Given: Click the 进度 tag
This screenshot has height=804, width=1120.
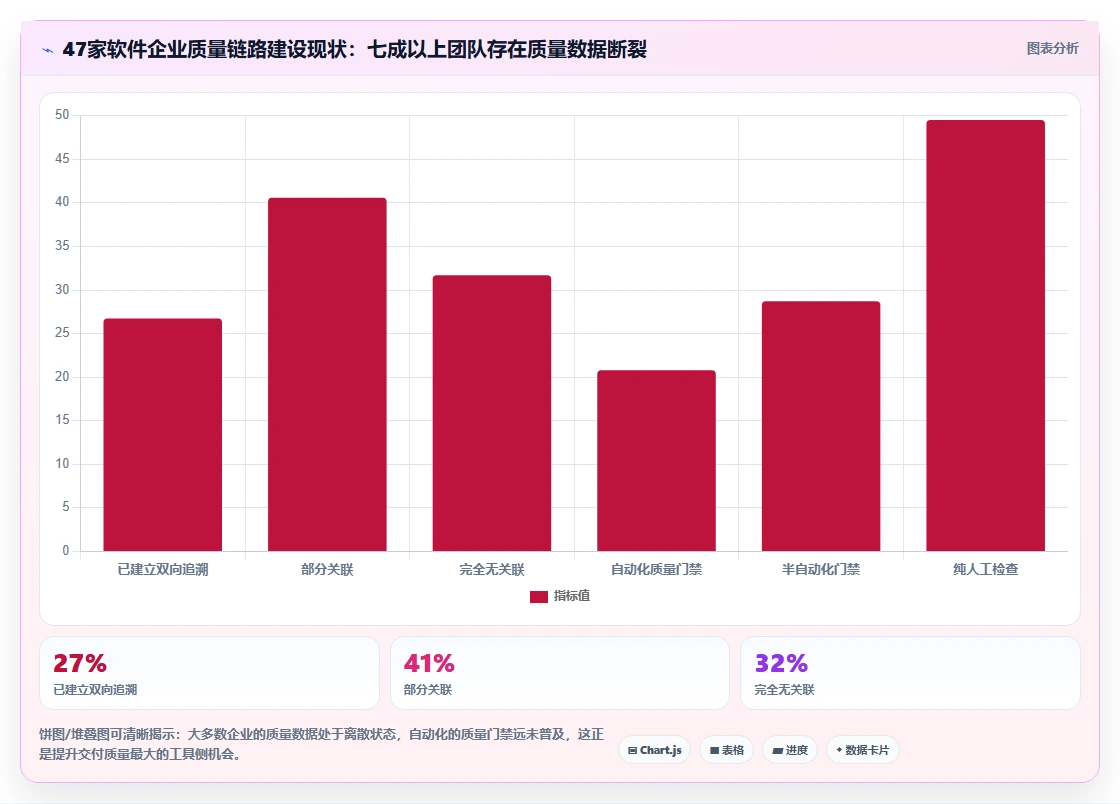Looking at the screenshot, I should [790, 750].
